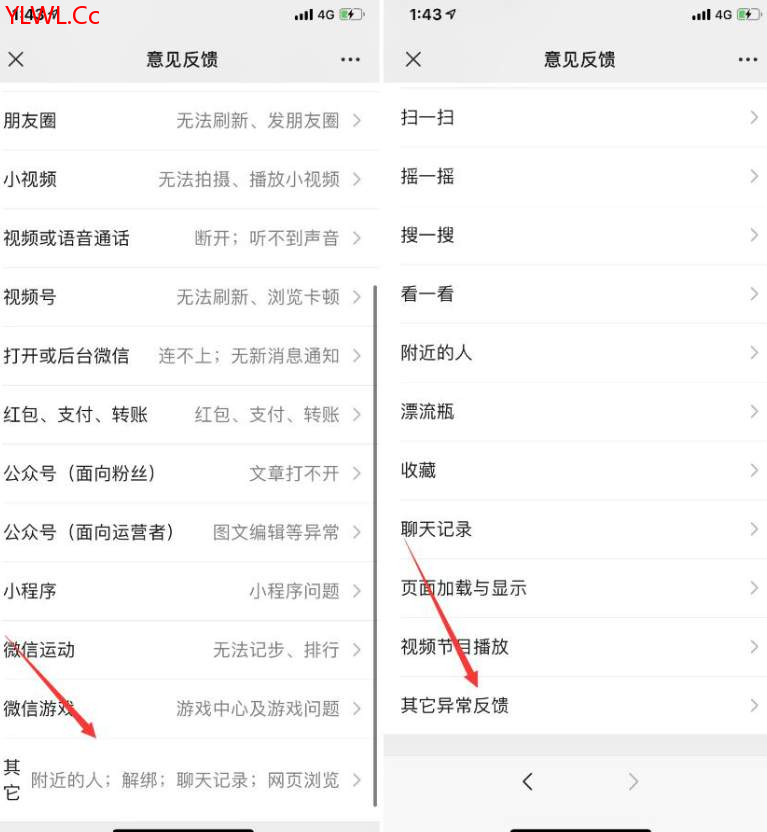Open 其它异常反馈 item
The height and width of the screenshot is (832, 767).
[576, 706]
